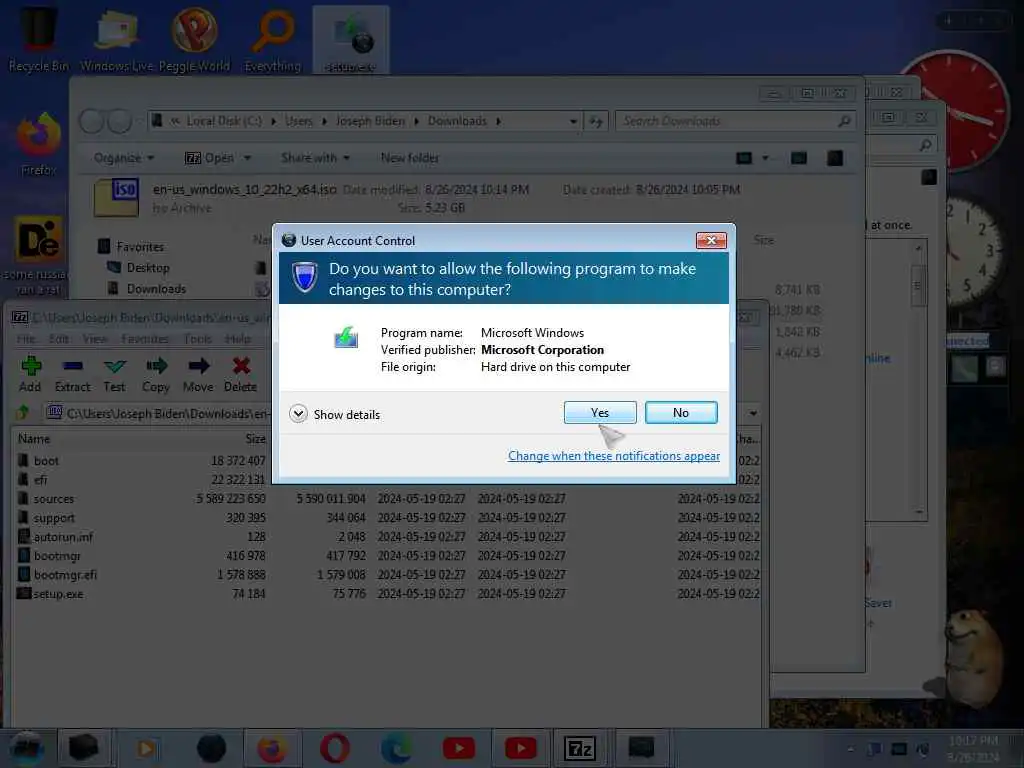This screenshot has height=768, width=1024.
Task: Open Firefox desktop icon
Action: pyautogui.click(x=38, y=145)
